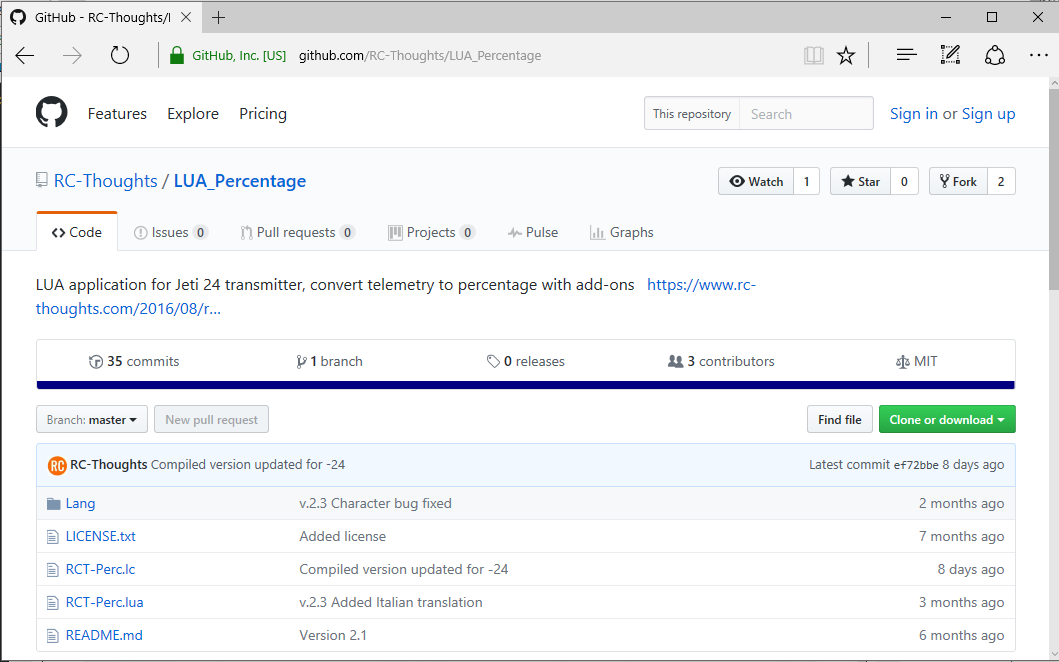Click the browser forward arrow

point(72,55)
